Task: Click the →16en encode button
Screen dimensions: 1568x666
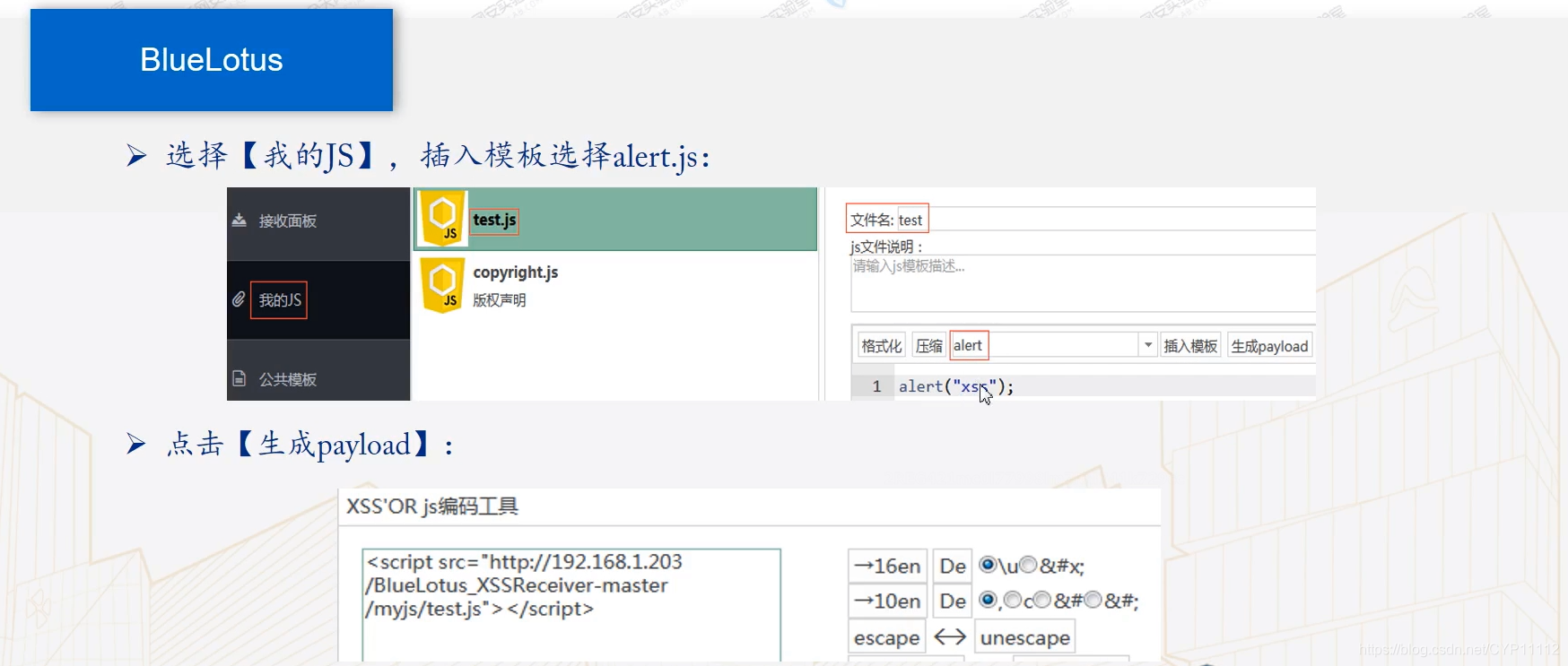Action: (887, 567)
